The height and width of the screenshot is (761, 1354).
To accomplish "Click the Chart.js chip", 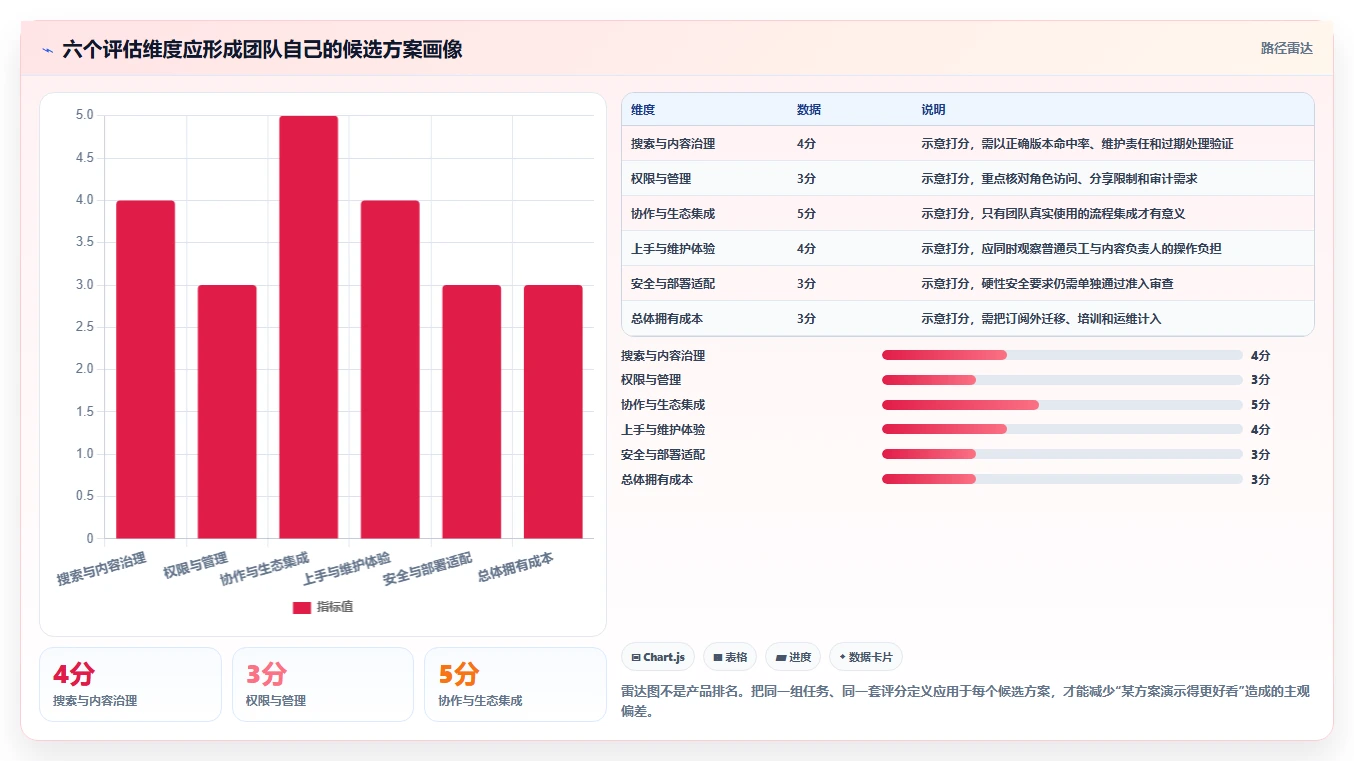I will 659,657.
